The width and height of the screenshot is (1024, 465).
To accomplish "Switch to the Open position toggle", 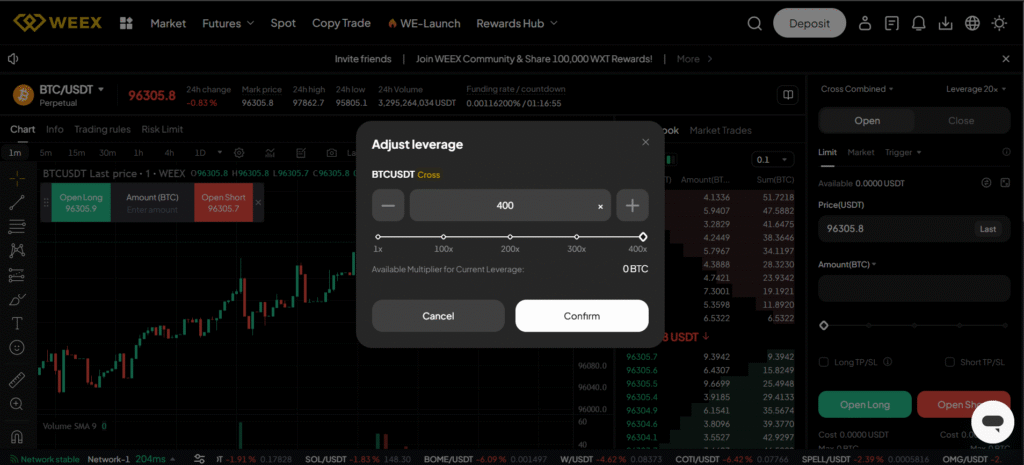I will (867, 121).
